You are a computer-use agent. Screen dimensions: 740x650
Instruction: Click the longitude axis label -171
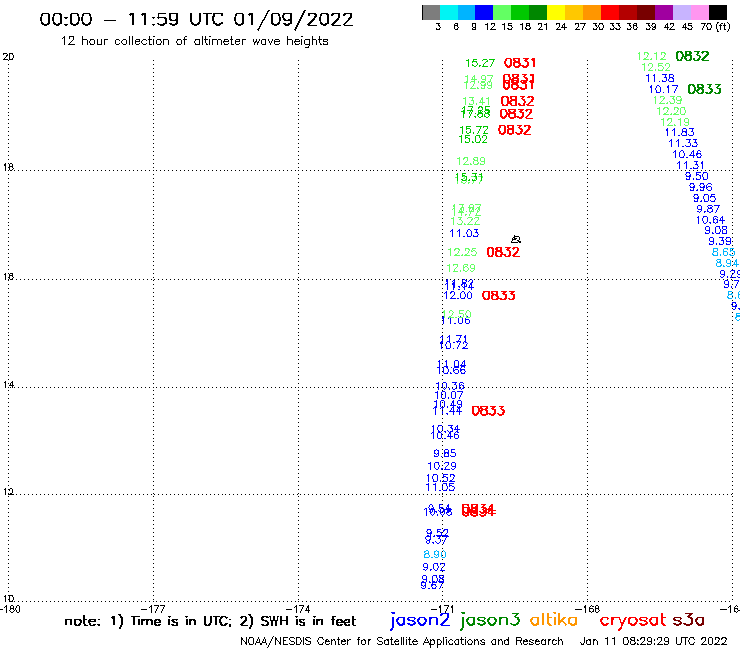pyautogui.click(x=444, y=609)
